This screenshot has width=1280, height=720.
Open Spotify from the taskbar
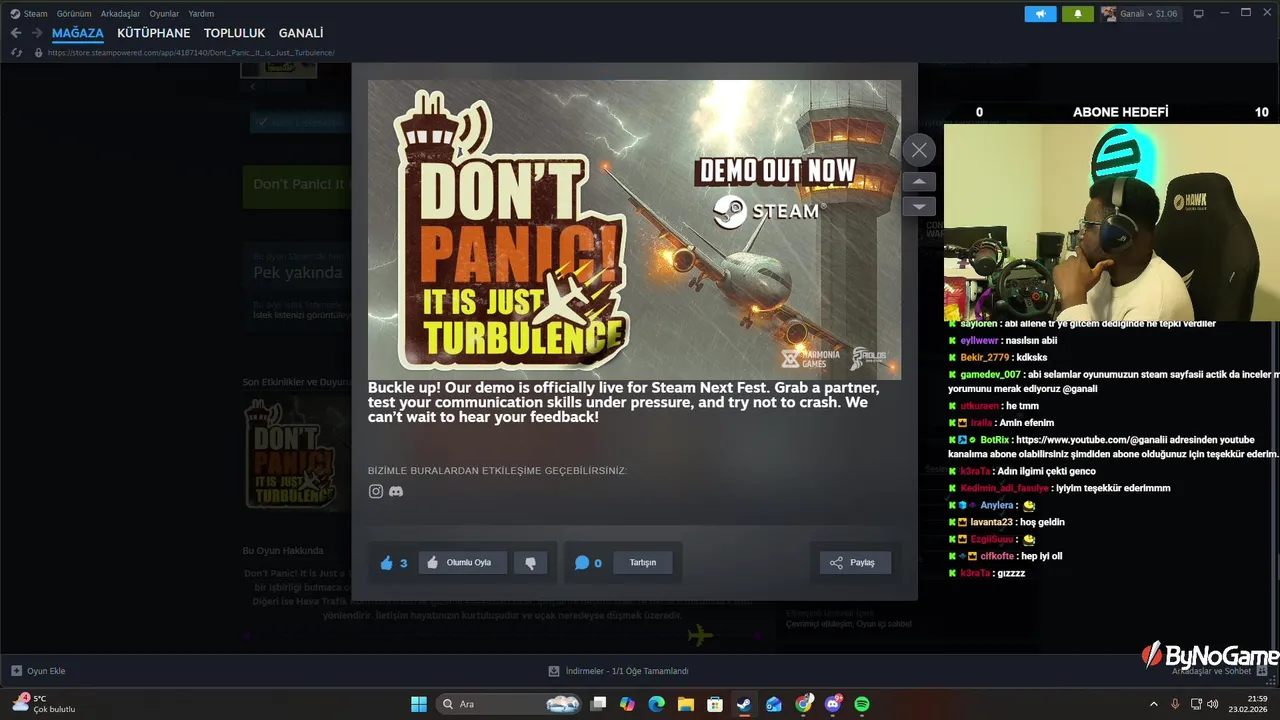[x=862, y=704]
